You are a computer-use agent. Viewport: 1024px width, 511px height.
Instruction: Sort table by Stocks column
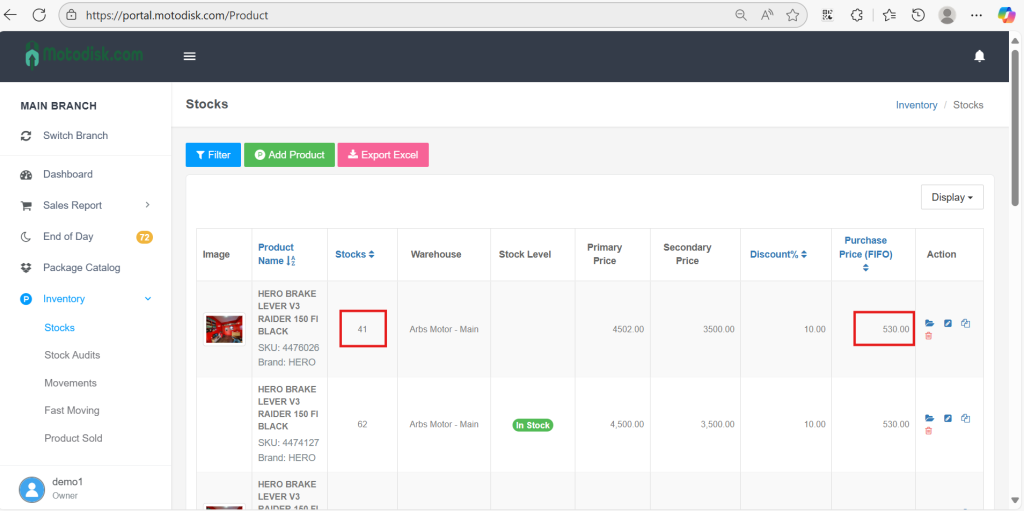(x=354, y=254)
